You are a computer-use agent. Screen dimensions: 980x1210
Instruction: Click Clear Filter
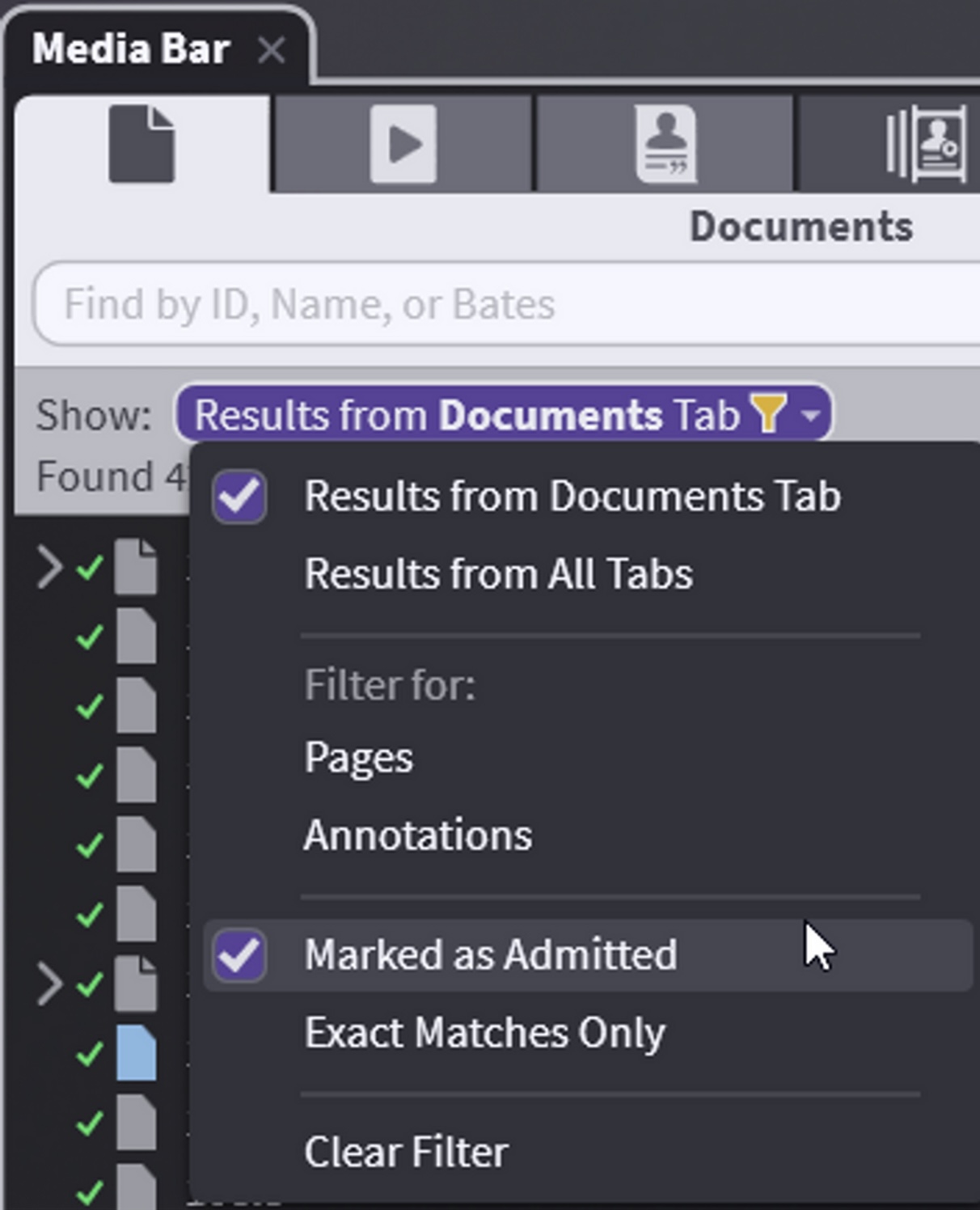click(406, 1152)
